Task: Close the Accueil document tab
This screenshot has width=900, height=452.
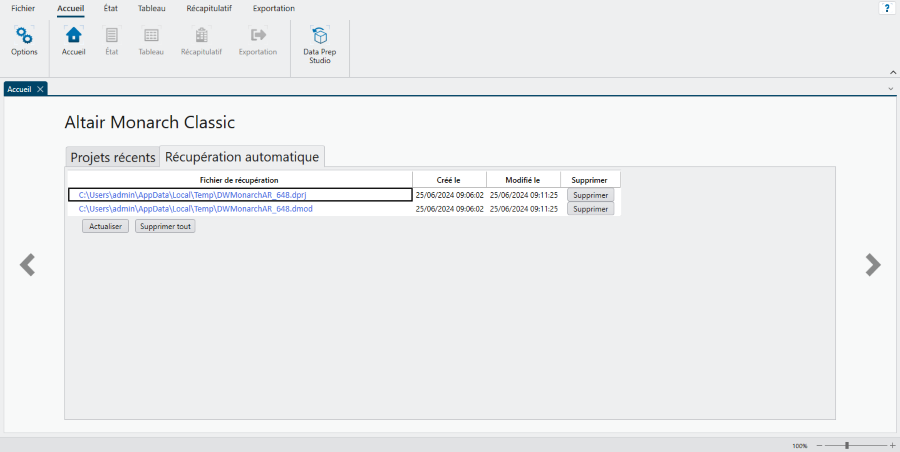Action: click(x=40, y=89)
